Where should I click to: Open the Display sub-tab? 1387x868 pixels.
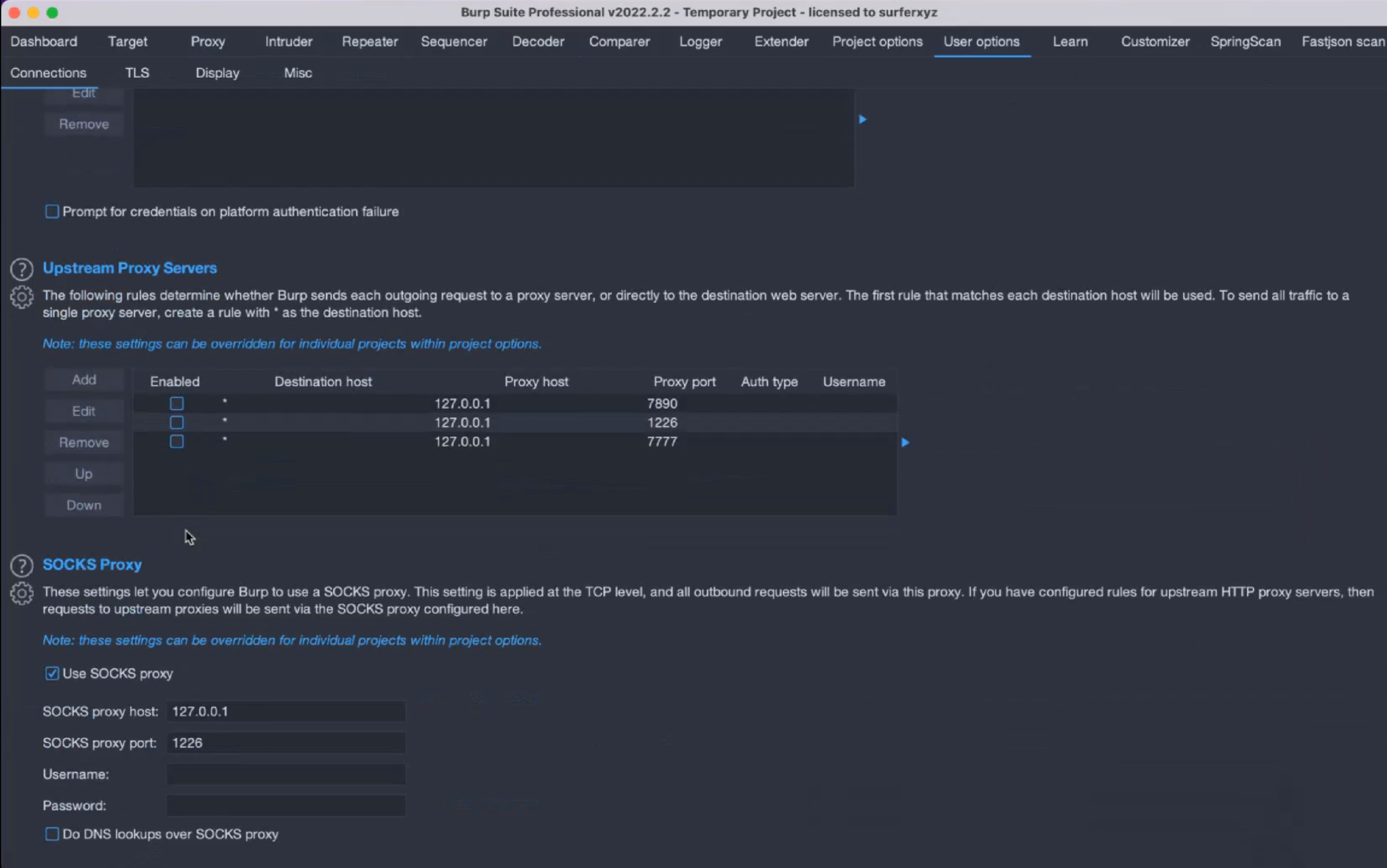tap(217, 73)
